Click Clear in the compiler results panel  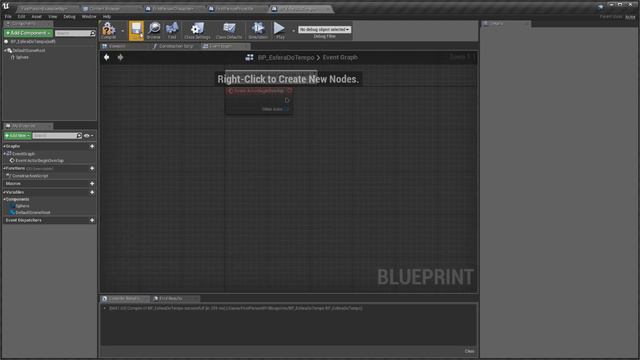coord(469,351)
